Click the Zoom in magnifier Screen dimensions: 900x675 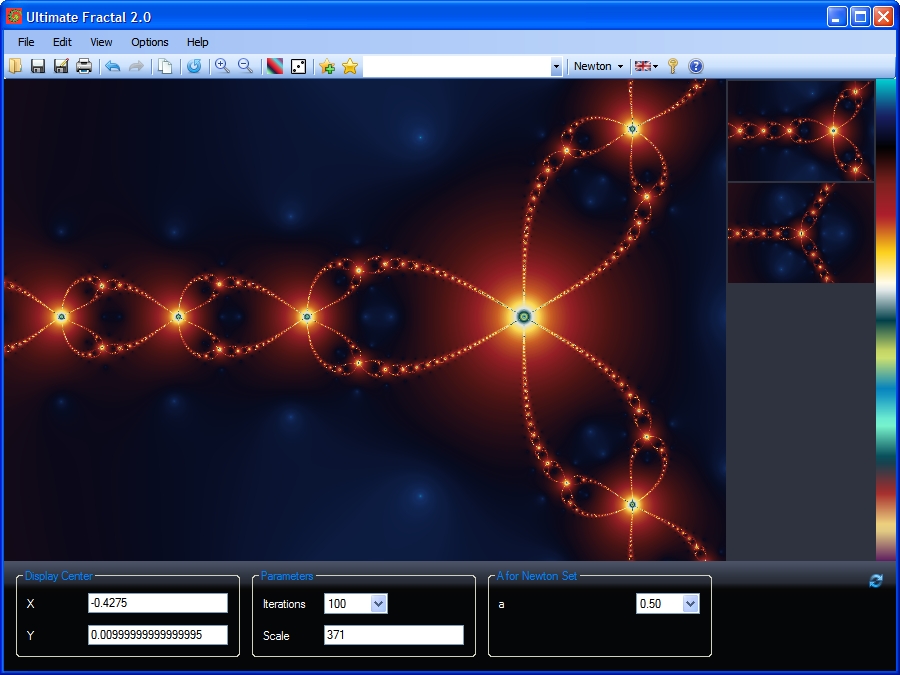tap(222, 66)
